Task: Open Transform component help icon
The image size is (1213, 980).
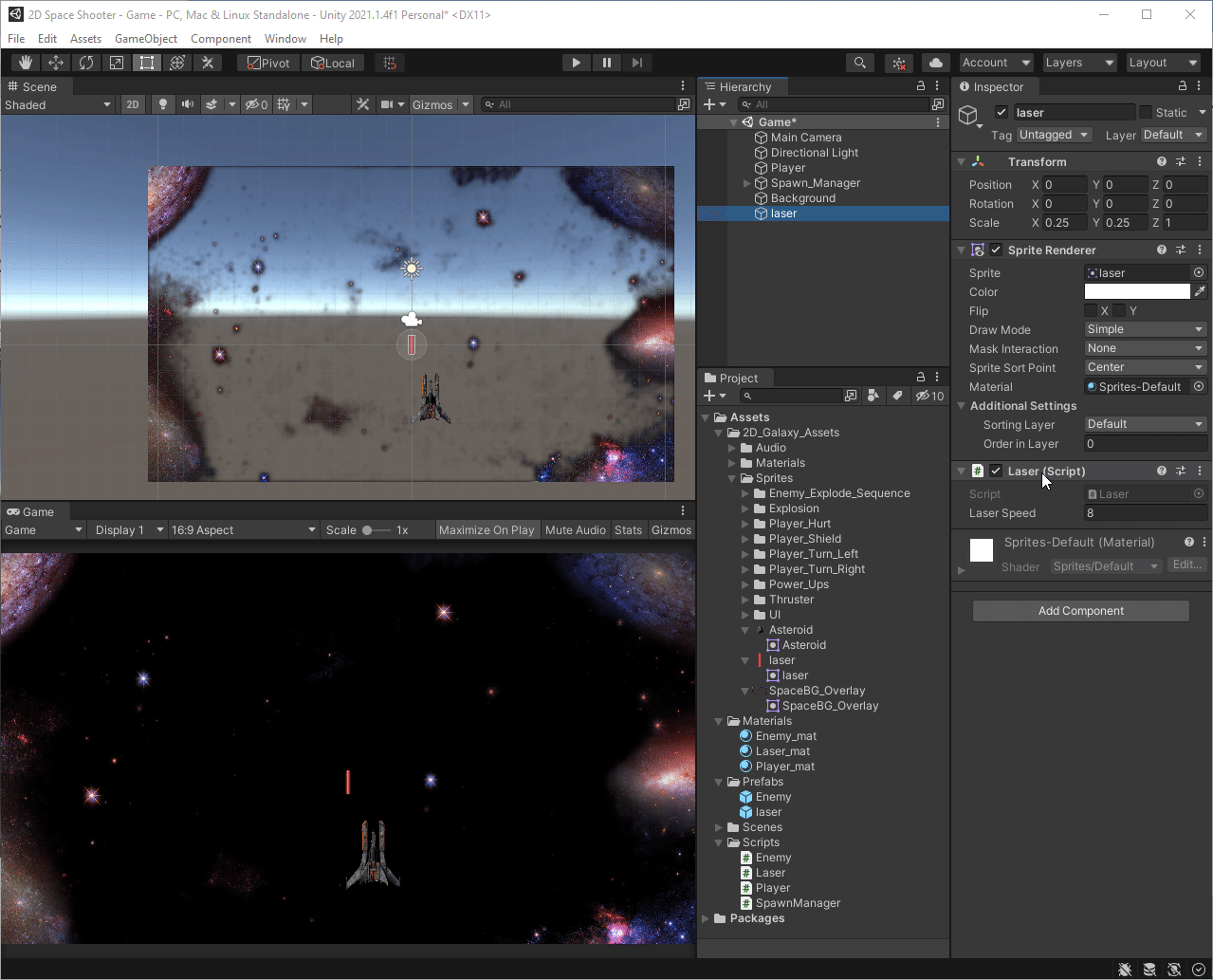Action: 1162,161
